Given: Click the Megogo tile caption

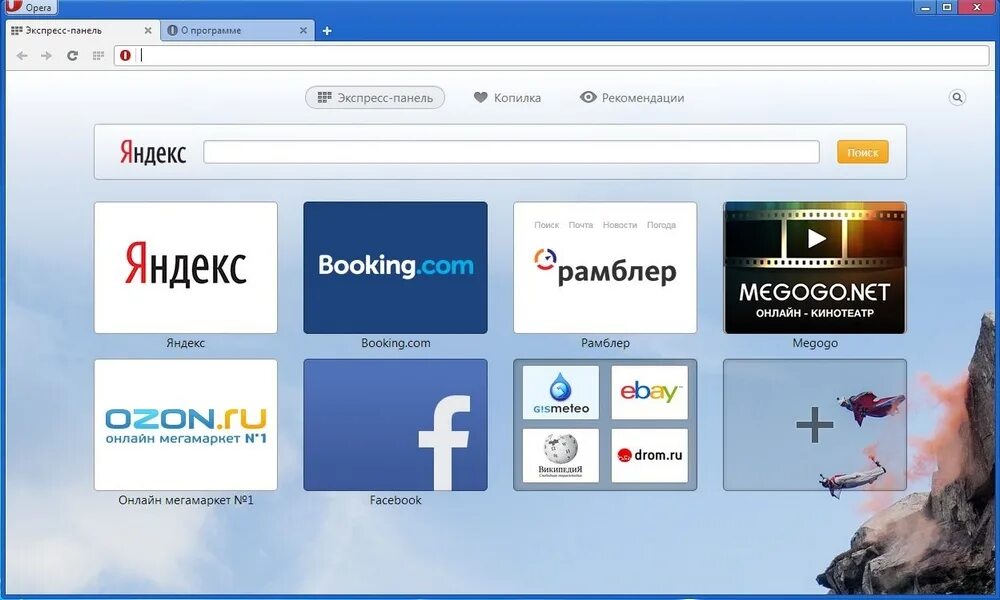Looking at the screenshot, I should tap(815, 343).
